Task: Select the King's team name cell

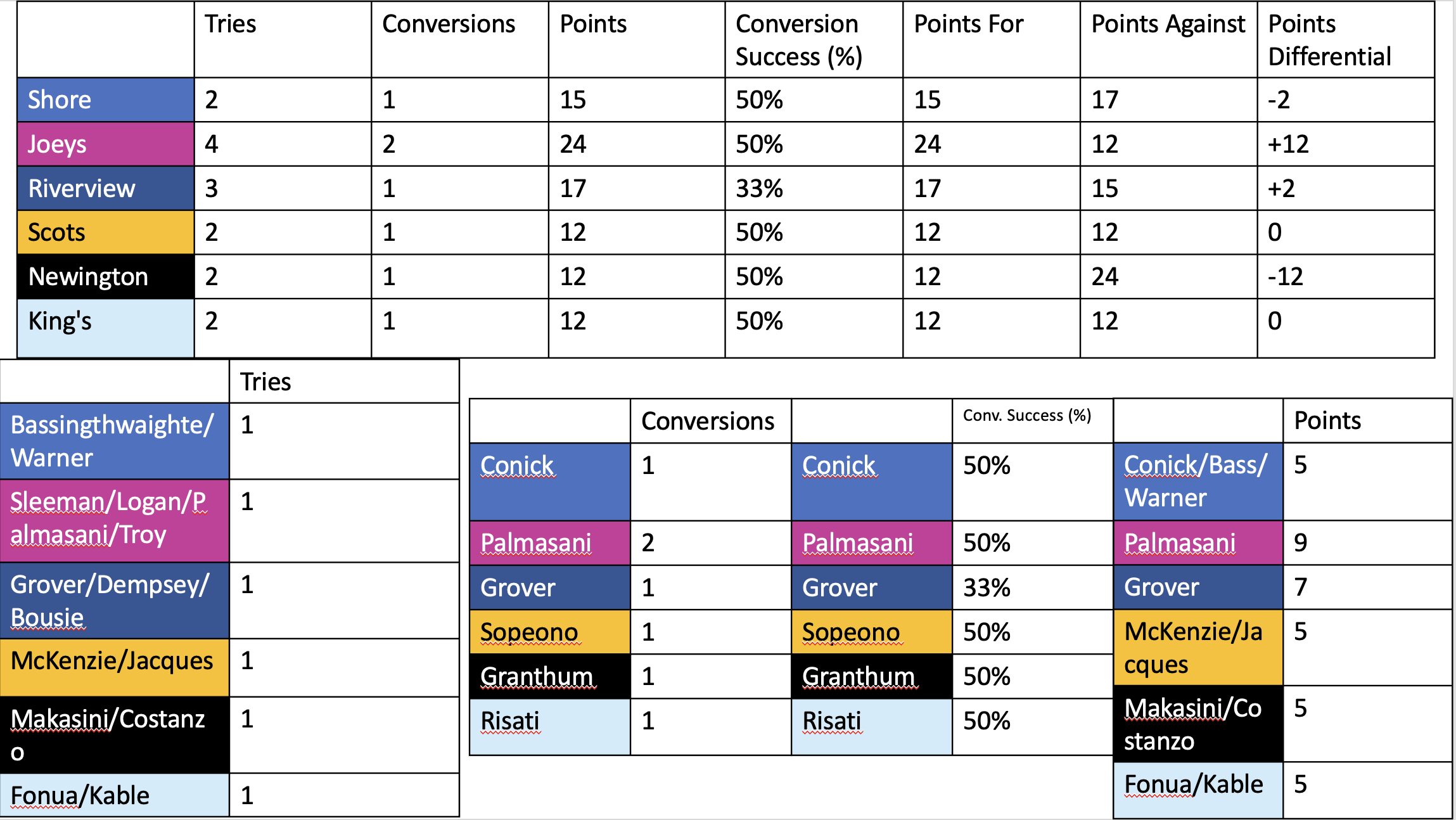Action: pyautogui.click(x=105, y=321)
